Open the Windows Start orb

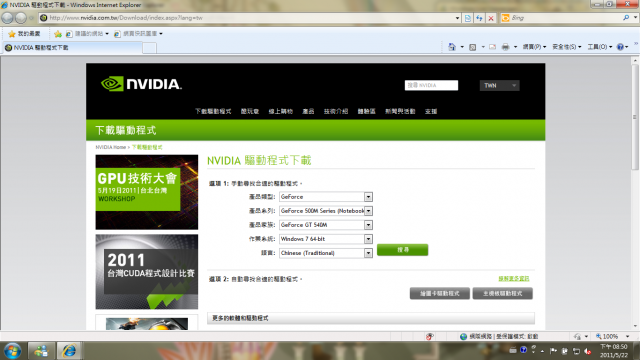click(12, 351)
